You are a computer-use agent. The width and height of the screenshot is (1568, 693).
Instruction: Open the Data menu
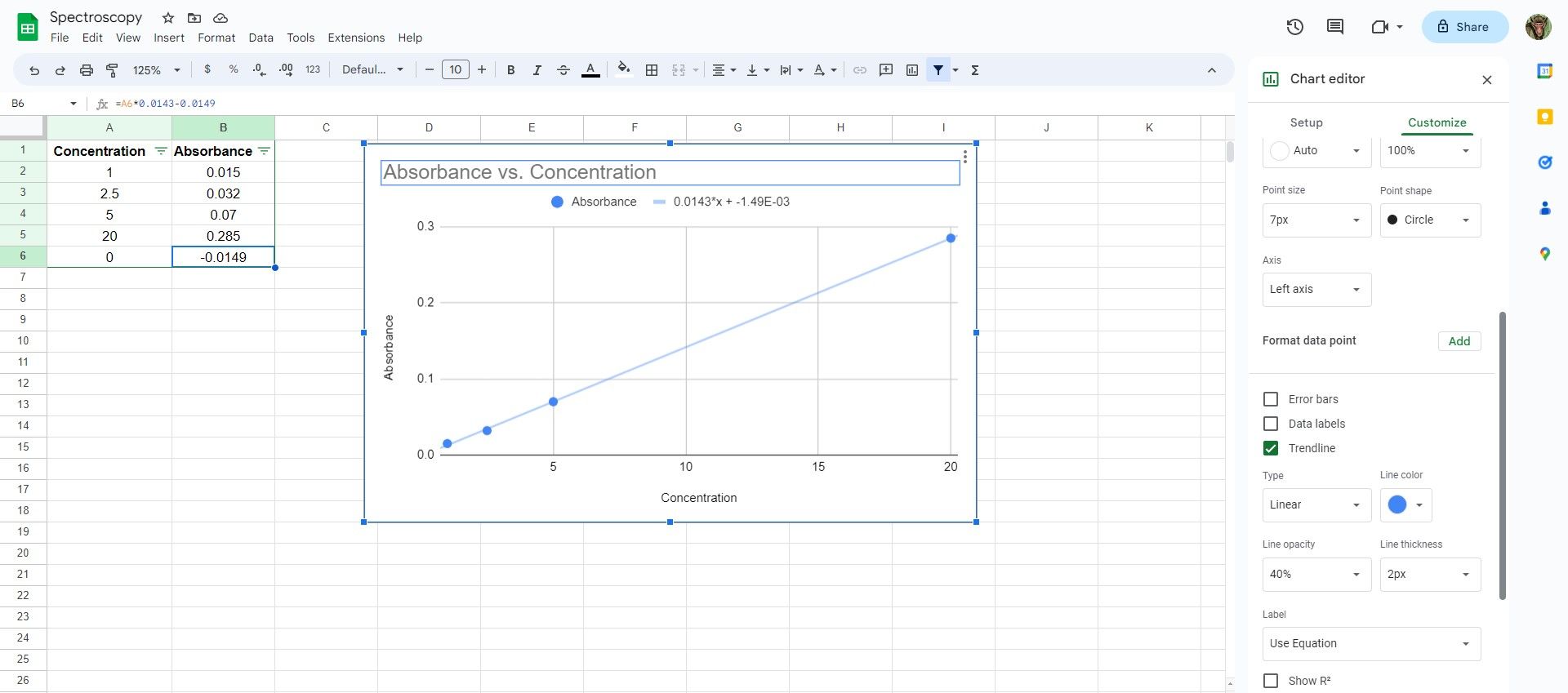(261, 38)
